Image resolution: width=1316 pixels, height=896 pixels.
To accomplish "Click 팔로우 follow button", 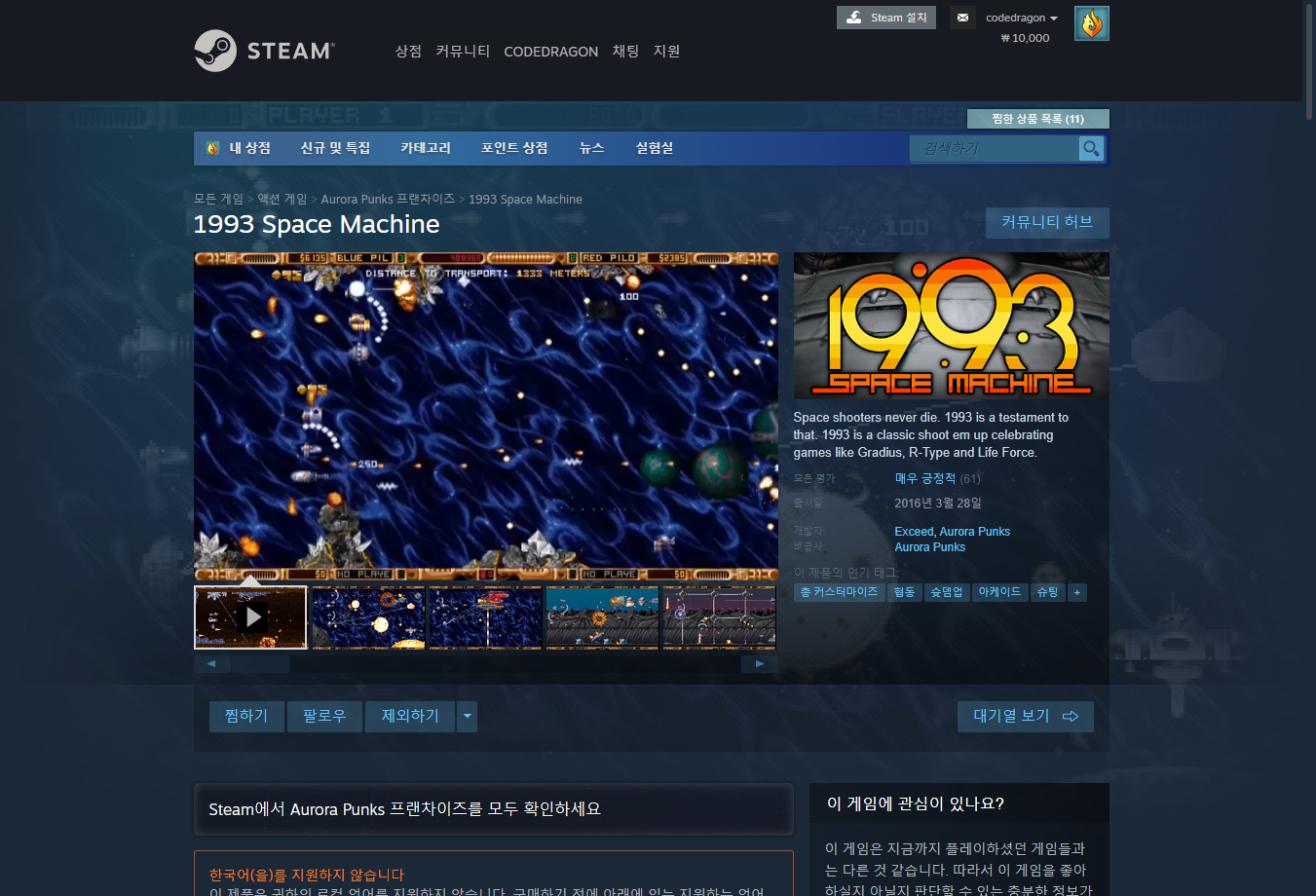I will click(324, 717).
